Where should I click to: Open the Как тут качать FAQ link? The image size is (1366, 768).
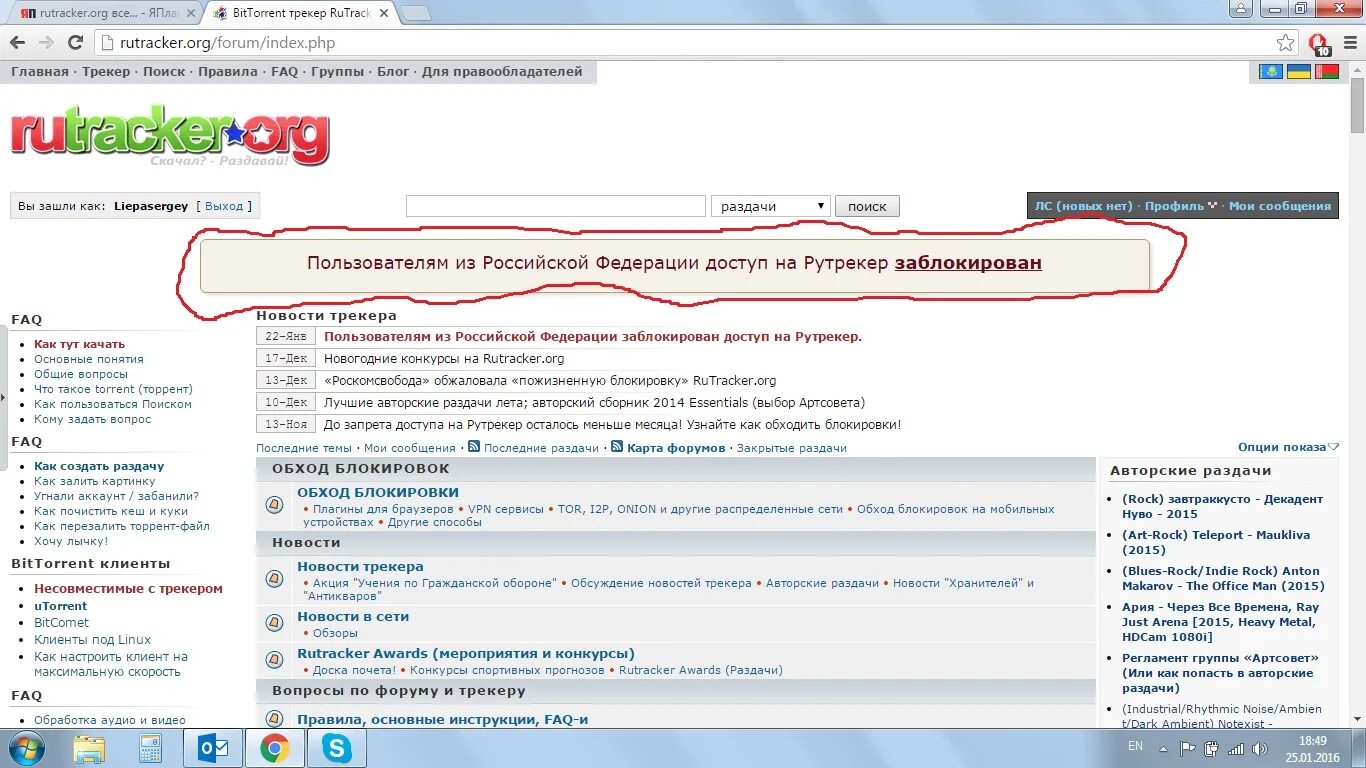79,344
